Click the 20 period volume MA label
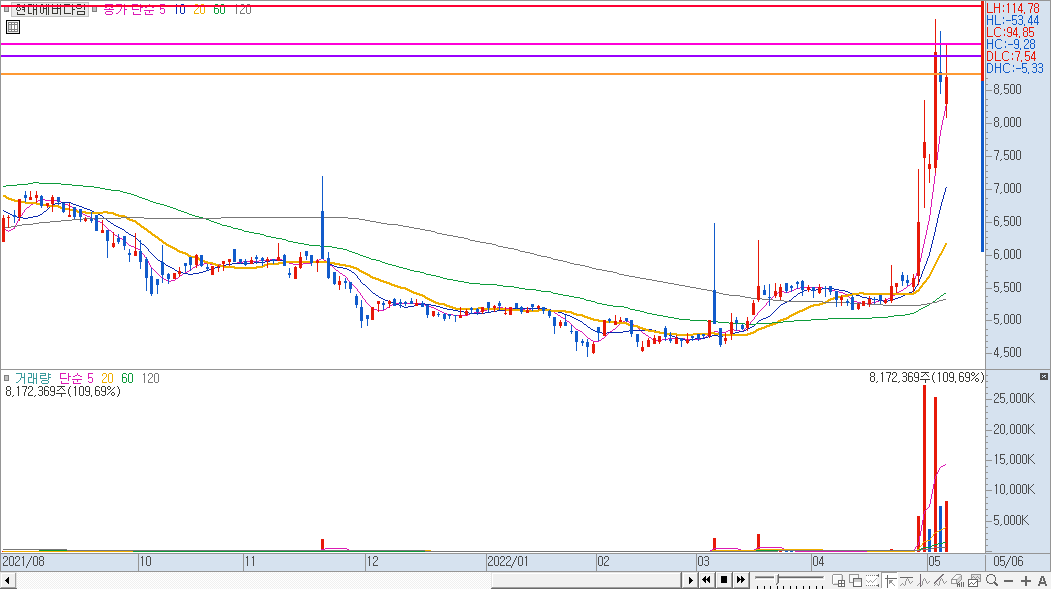Screen dimensions: 1051x589 [x=107, y=378]
